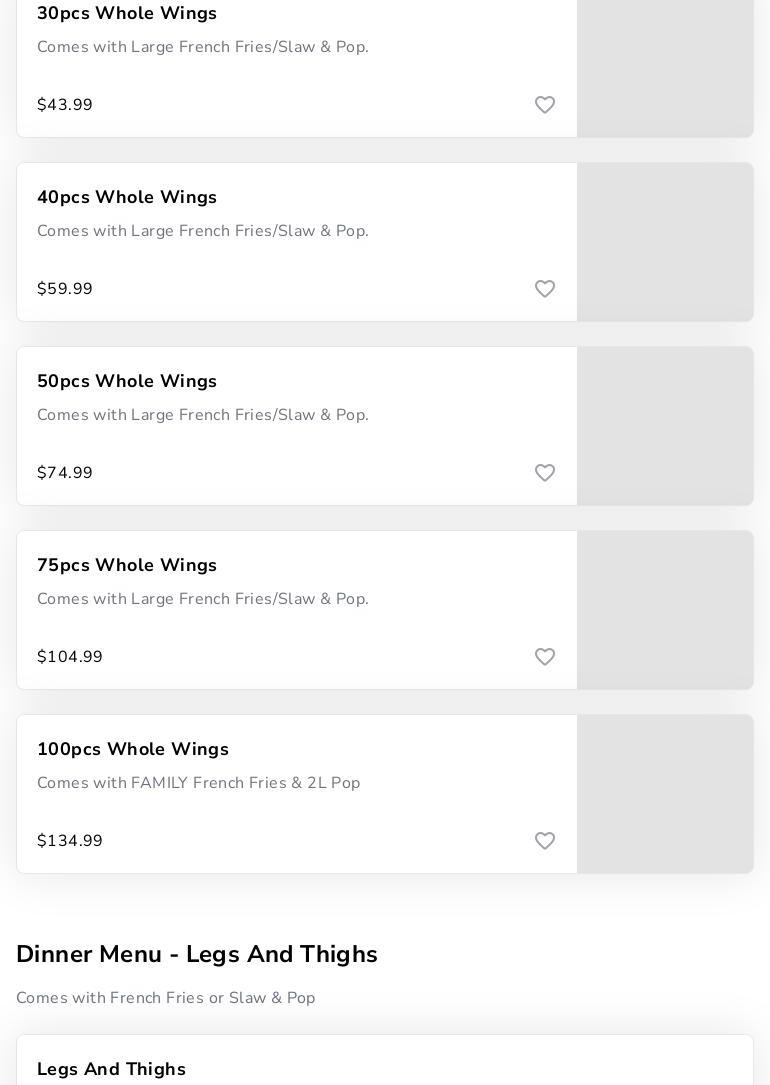Favorite the 30pcs Whole Wings item
770x1085 pixels.
tap(545, 105)
